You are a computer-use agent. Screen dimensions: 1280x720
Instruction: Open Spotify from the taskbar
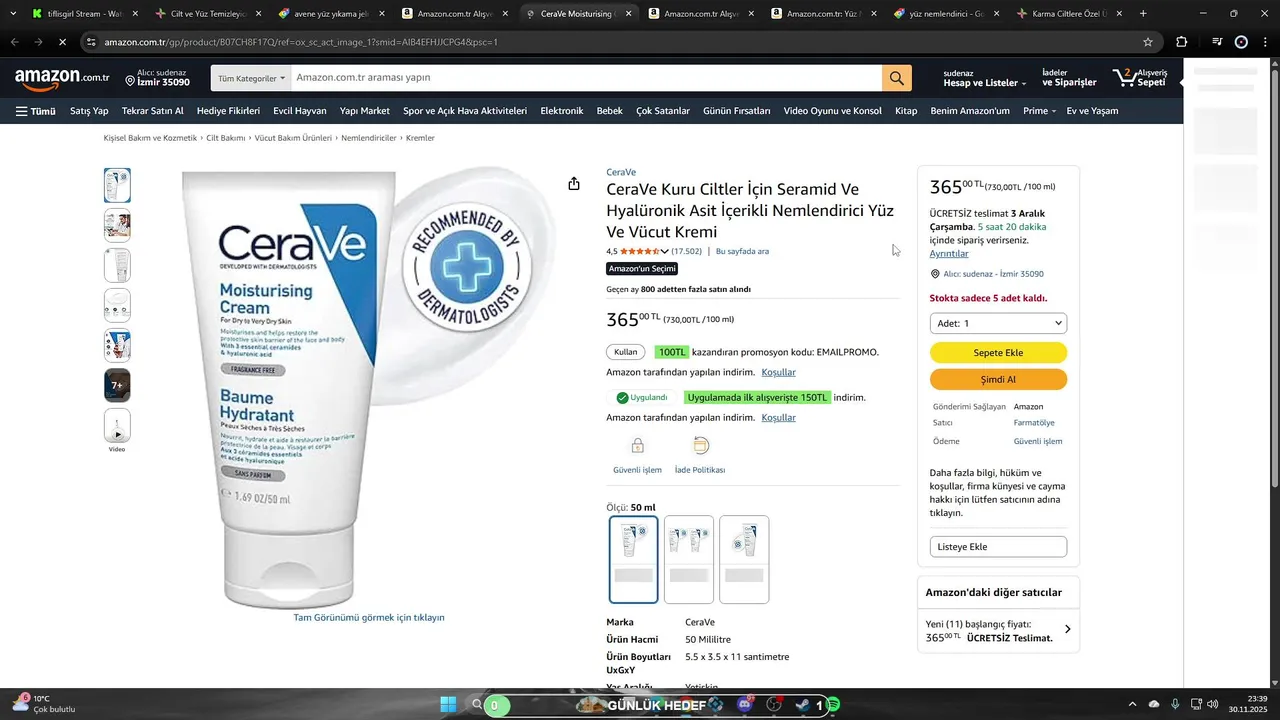click(833, 705)
